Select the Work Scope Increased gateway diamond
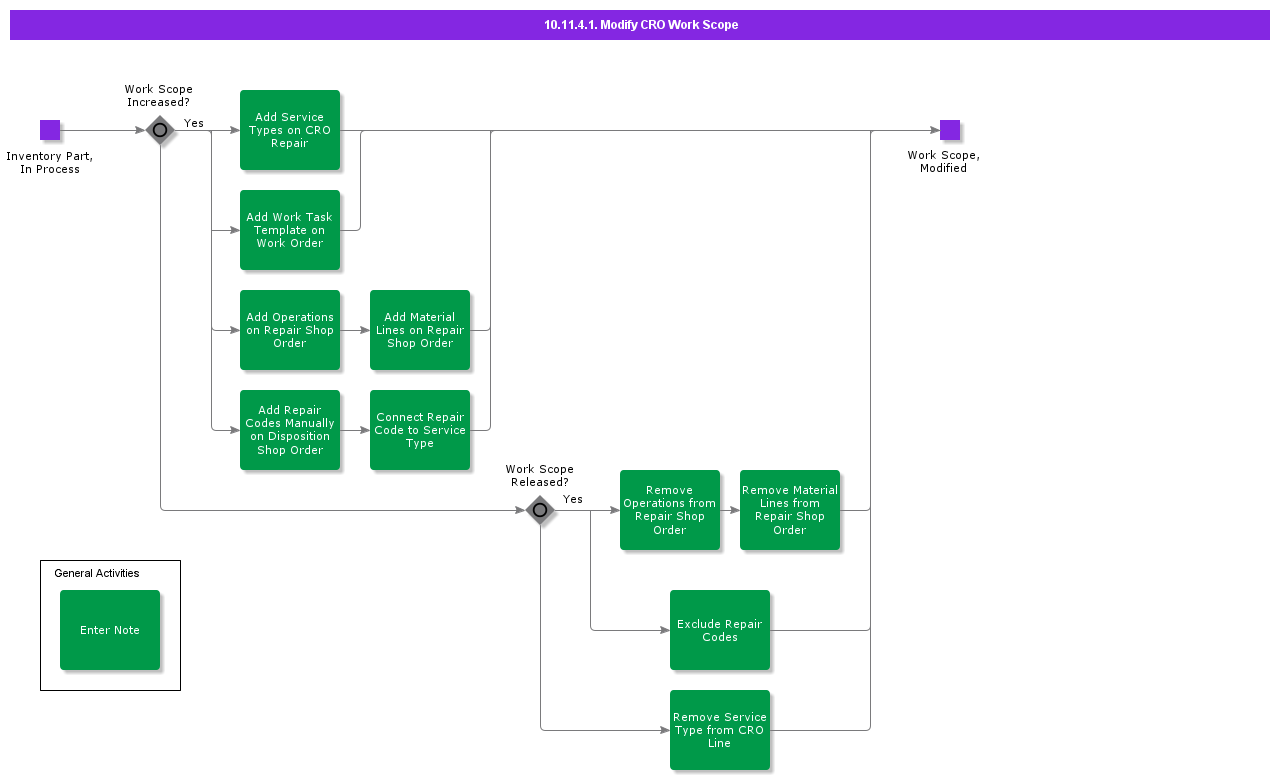This screenshot has width=1280, height=780. pos(160,130)
